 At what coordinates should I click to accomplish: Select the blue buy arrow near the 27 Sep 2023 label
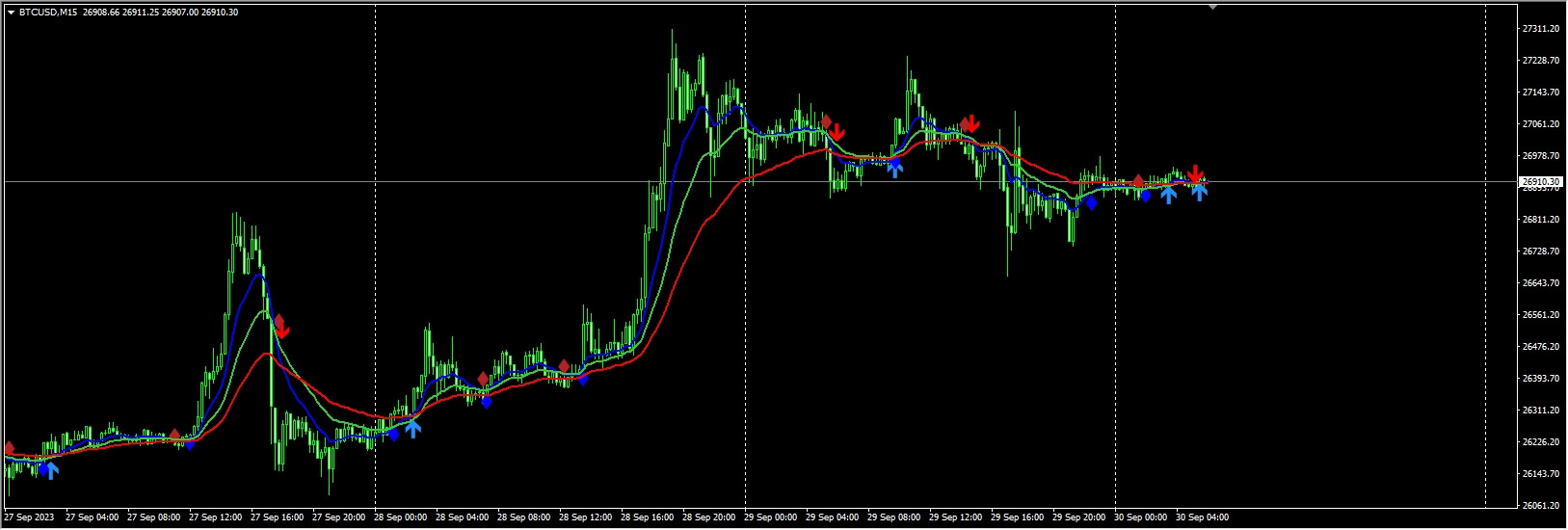(50, 469)
